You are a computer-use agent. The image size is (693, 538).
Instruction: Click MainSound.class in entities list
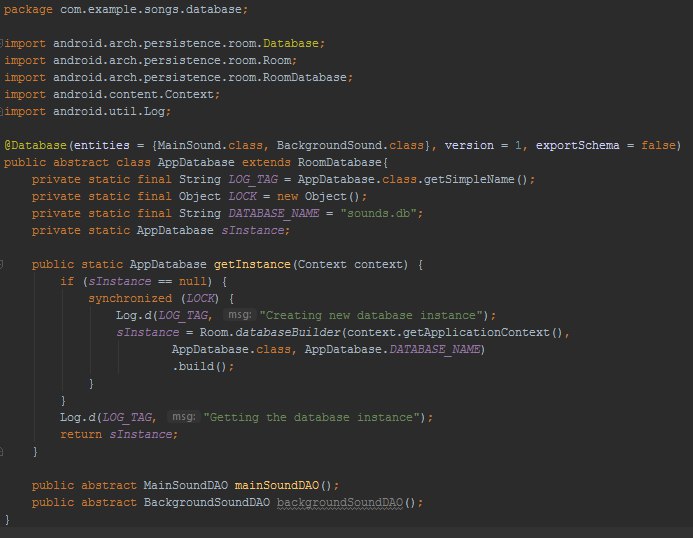(210, 145)
